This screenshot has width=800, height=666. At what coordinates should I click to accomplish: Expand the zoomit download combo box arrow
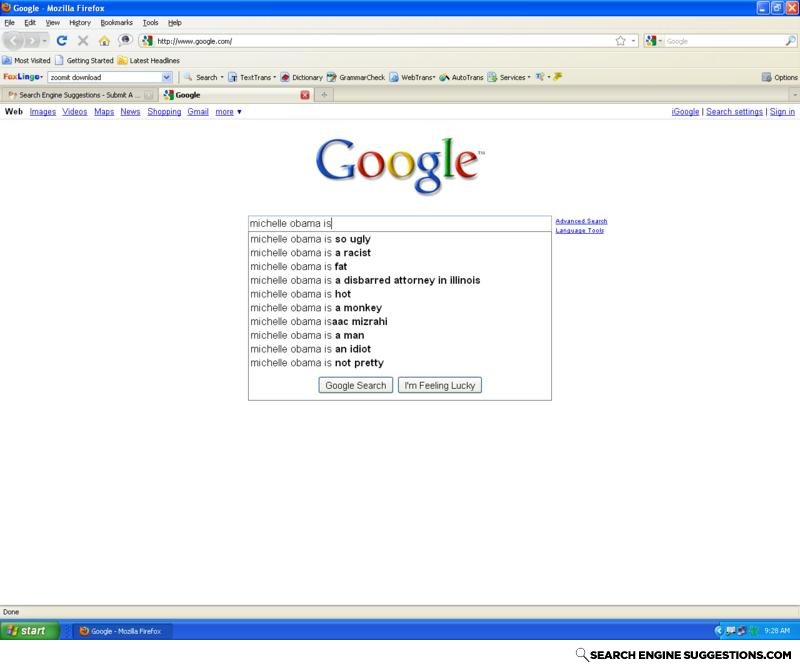pyautogui.click(x=166, y=77)
